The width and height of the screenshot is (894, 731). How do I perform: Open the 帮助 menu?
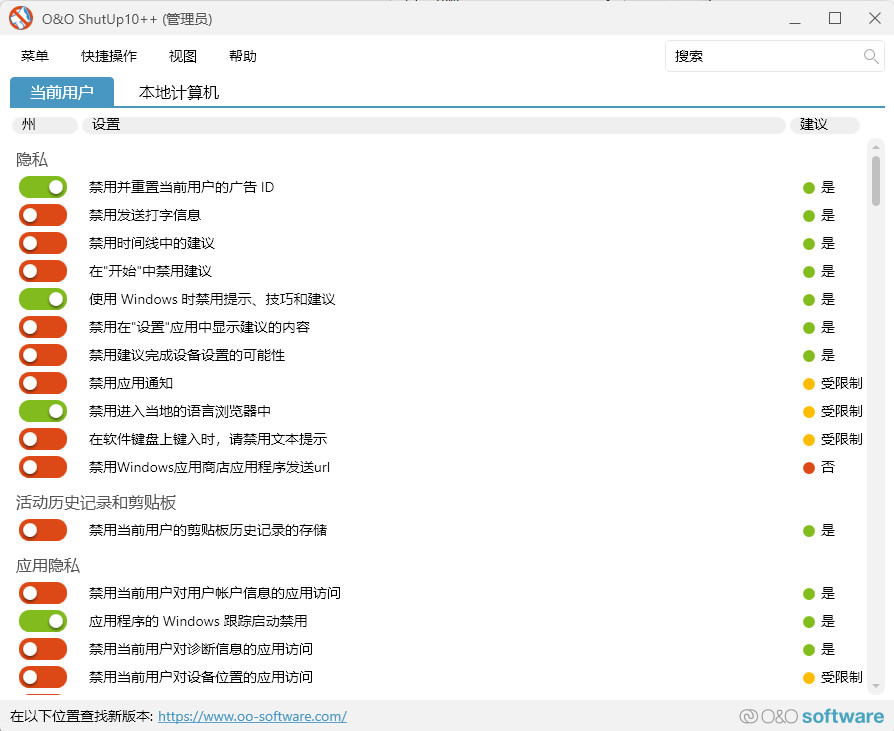243,56
